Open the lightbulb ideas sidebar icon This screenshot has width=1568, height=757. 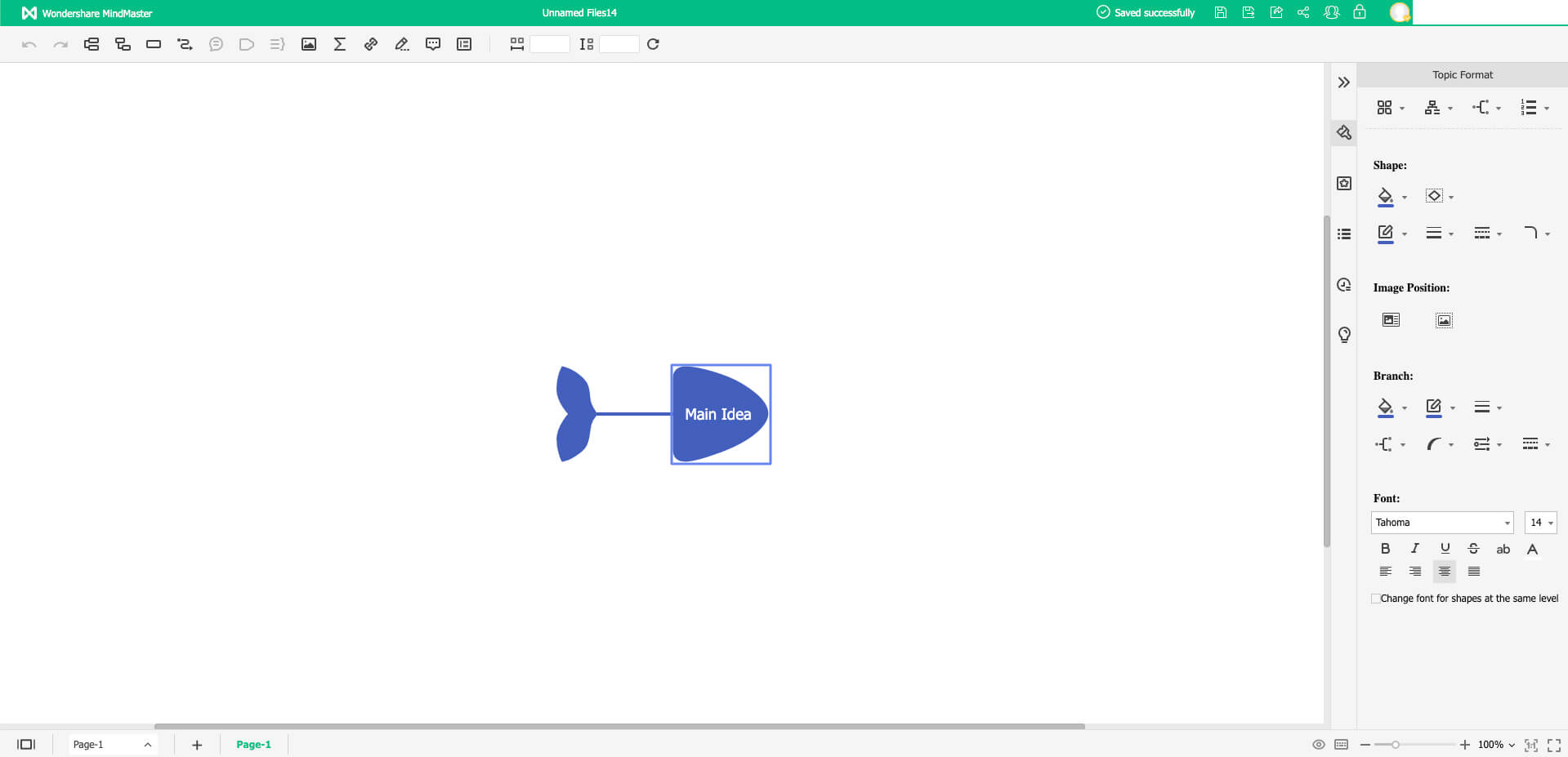point(1344,335)
